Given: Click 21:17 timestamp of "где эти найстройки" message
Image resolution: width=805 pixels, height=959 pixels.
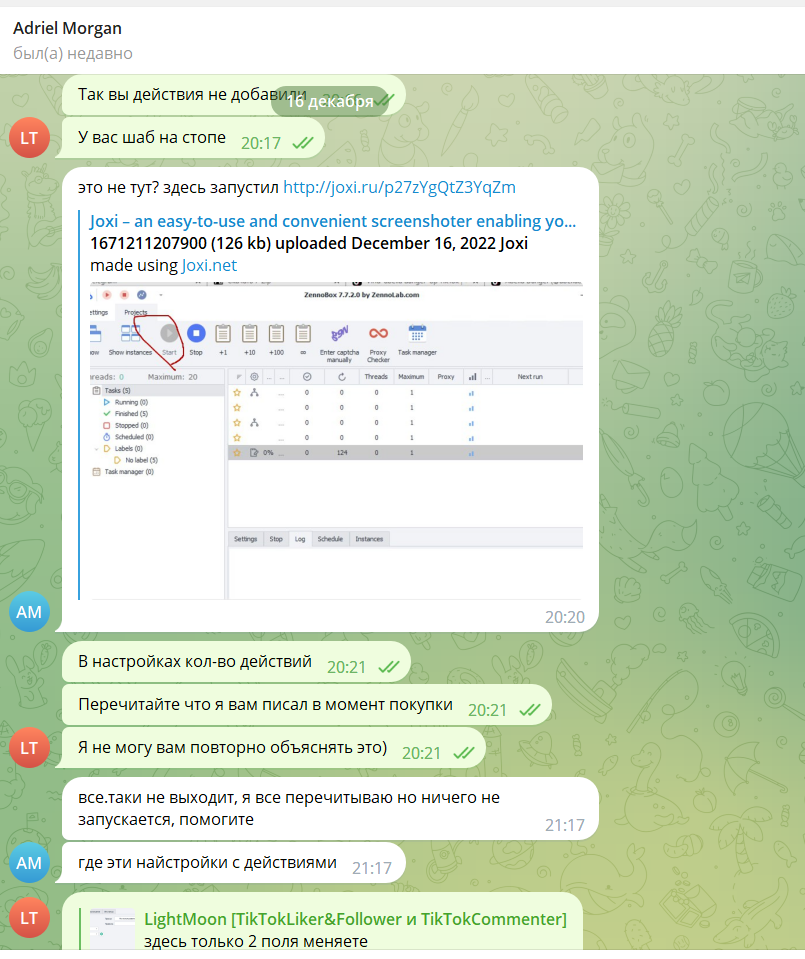Looking at the screenshot, I should [x=372, y=868].
